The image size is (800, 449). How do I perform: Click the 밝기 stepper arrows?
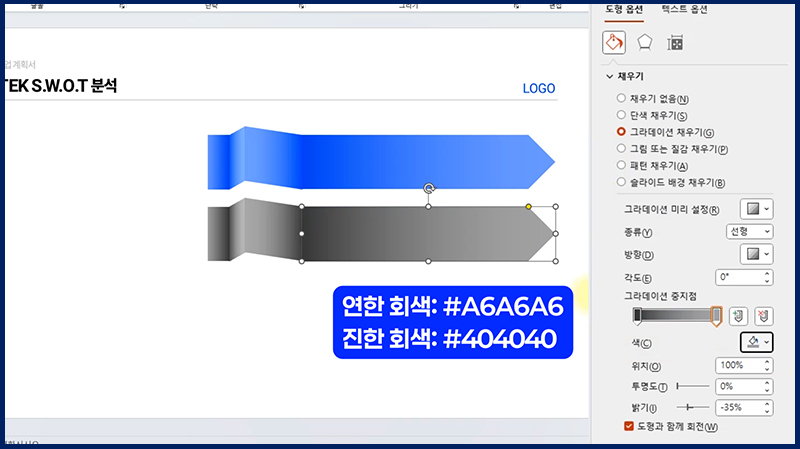767,408
